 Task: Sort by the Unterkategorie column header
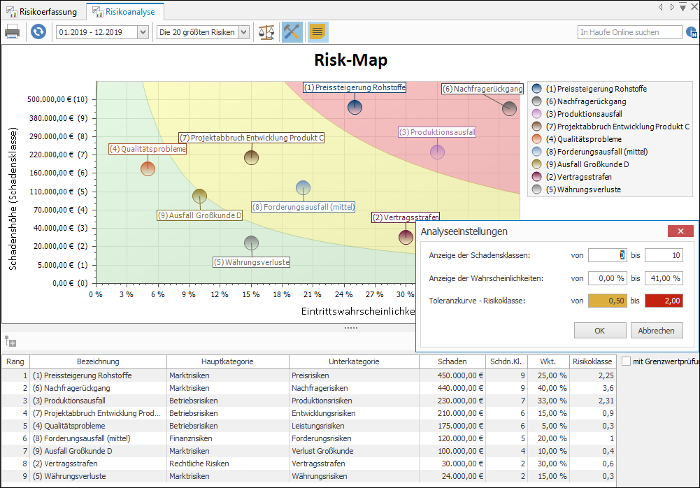click(x=354, y=362)
